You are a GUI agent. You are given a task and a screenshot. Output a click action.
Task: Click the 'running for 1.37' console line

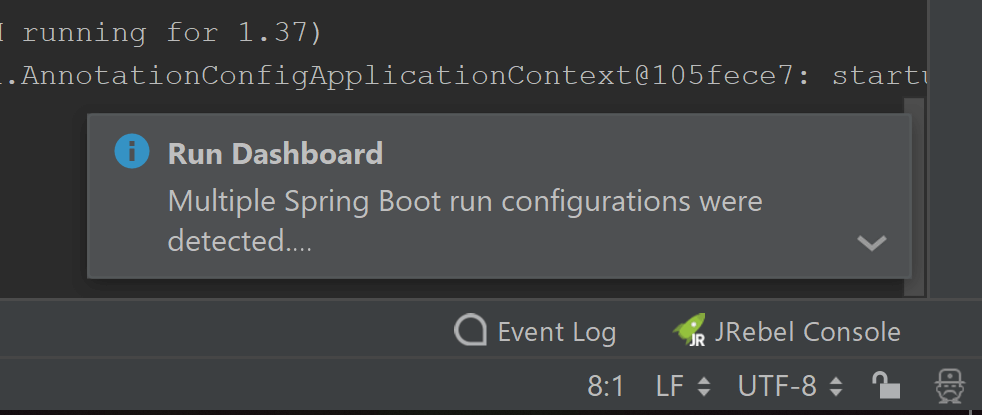[170, 32]
